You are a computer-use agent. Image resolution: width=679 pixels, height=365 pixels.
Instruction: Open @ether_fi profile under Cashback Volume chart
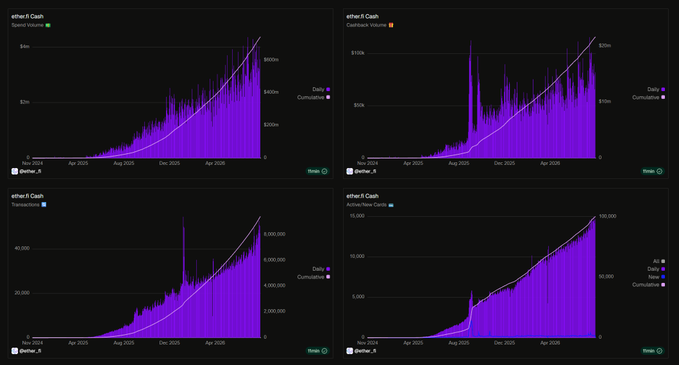click(365, 171)
